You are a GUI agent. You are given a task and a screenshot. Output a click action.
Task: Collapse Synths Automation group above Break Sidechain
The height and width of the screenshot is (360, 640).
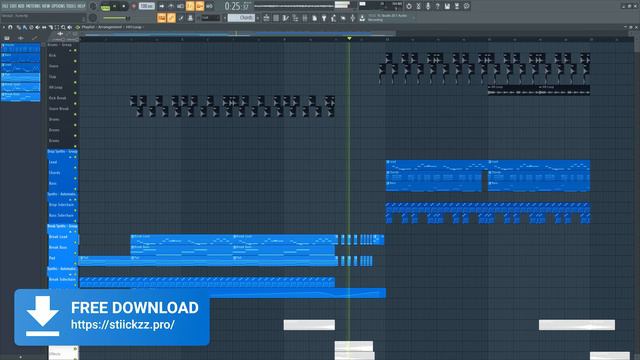pos(70,274)
